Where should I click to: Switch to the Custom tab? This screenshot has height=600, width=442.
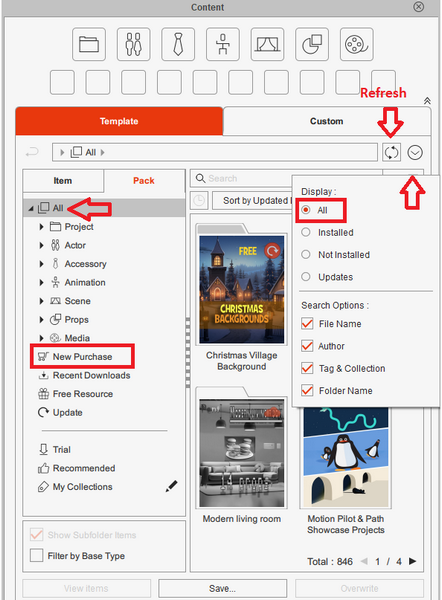point(326,121)
